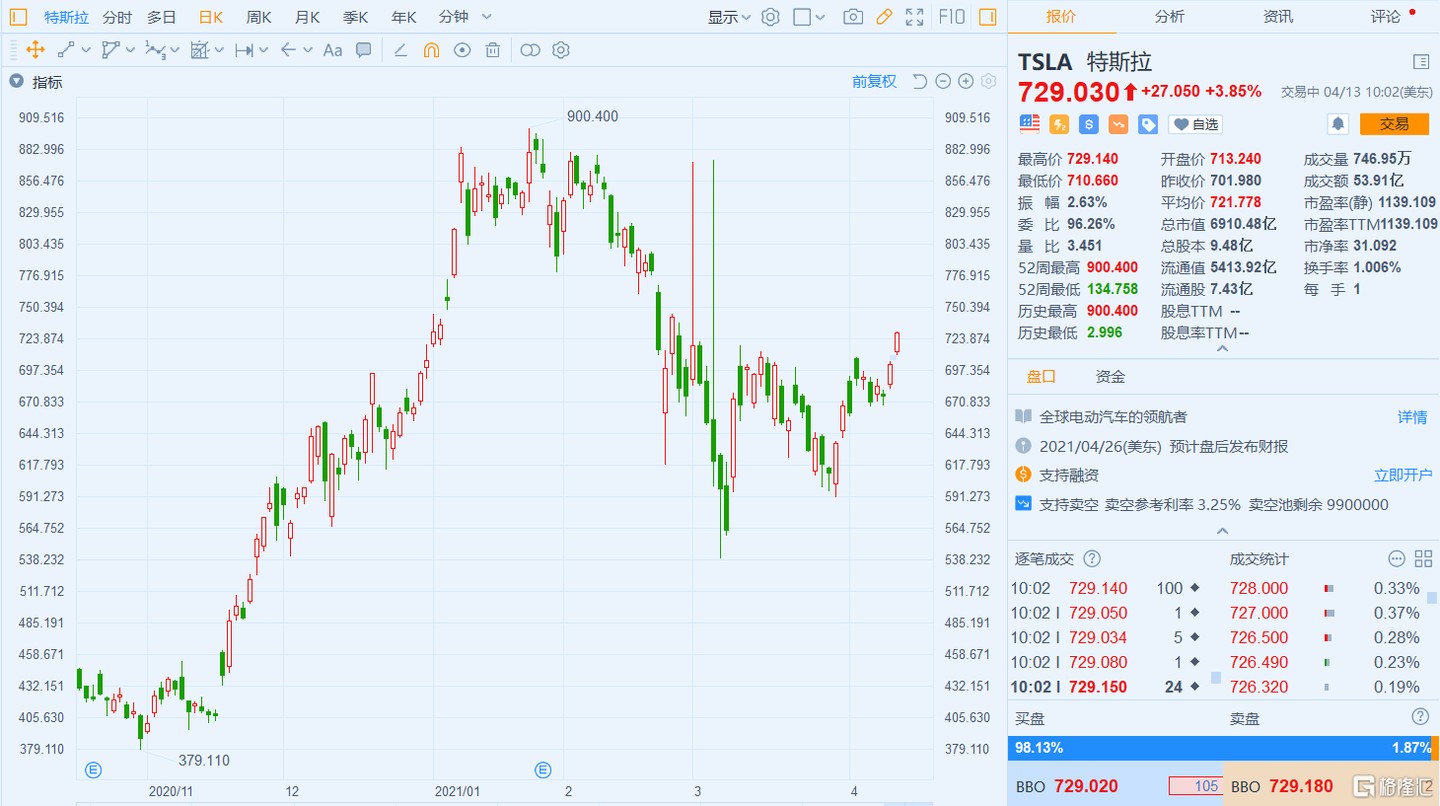
Task: Select the crosshair move tool
Action: click(35, 50)
